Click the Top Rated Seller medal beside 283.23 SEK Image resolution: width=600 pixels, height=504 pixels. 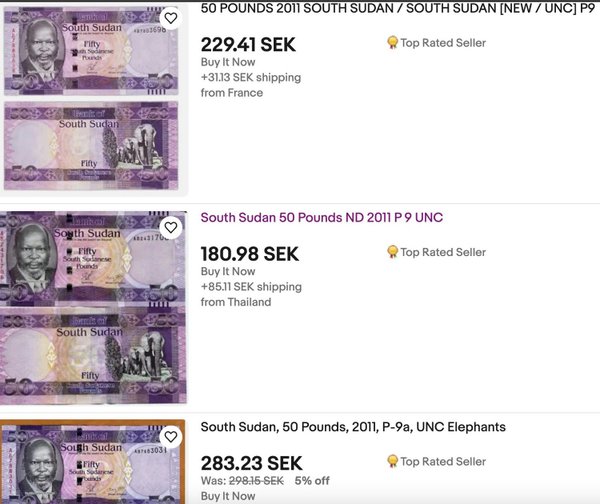click(x=392, y=462)
